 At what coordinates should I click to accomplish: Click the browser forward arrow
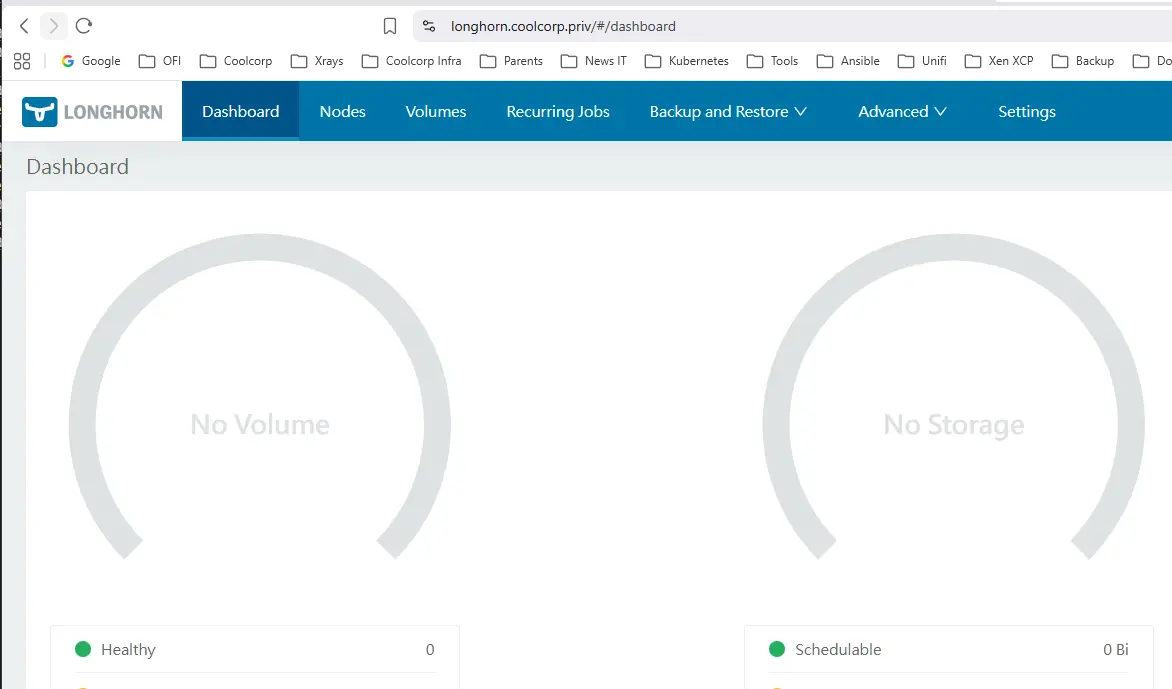click(x=54, y=26)
